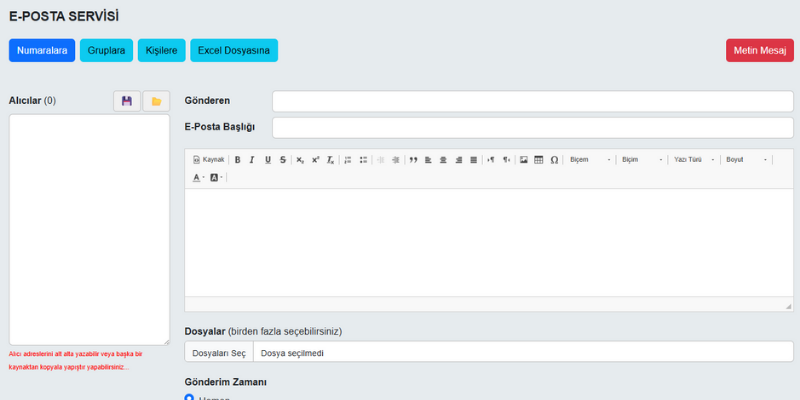Open the text color picker
800x400 pixels.
click(198, 178)
